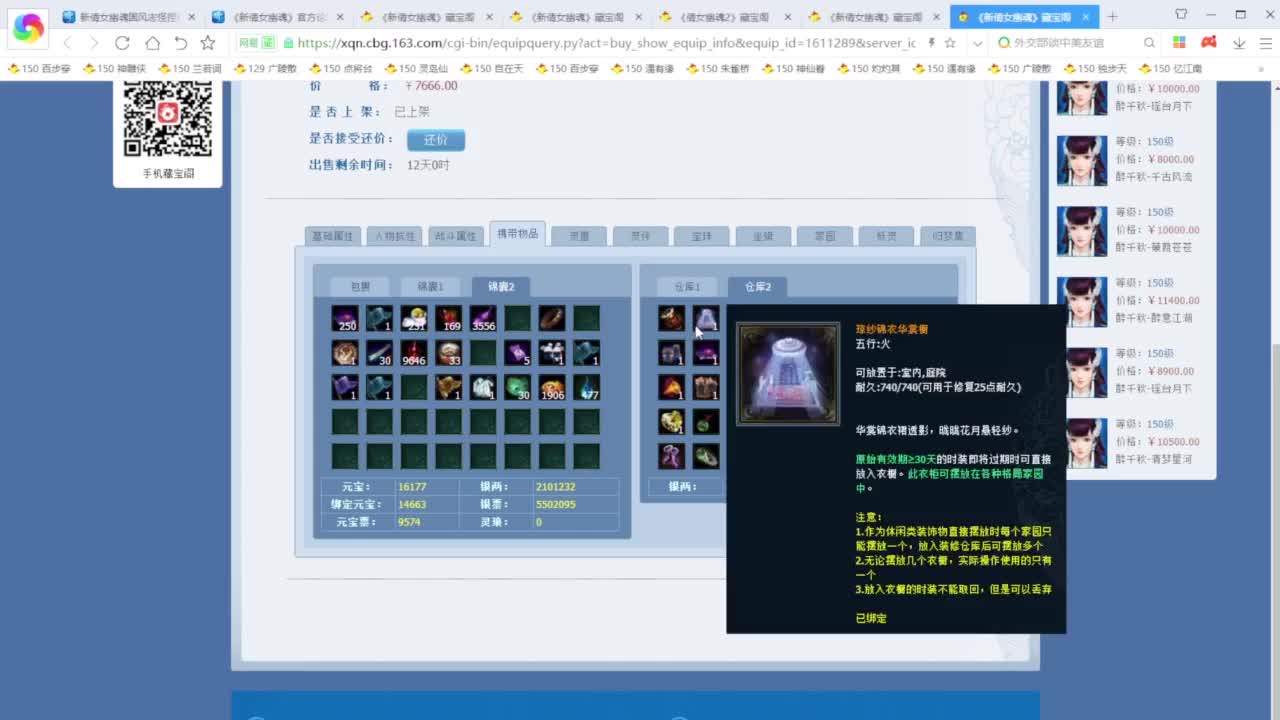Screen dimensions: 1280x720
Task: Open the 150 忆江南 bookmark
Action: (x=1170, y=68)
